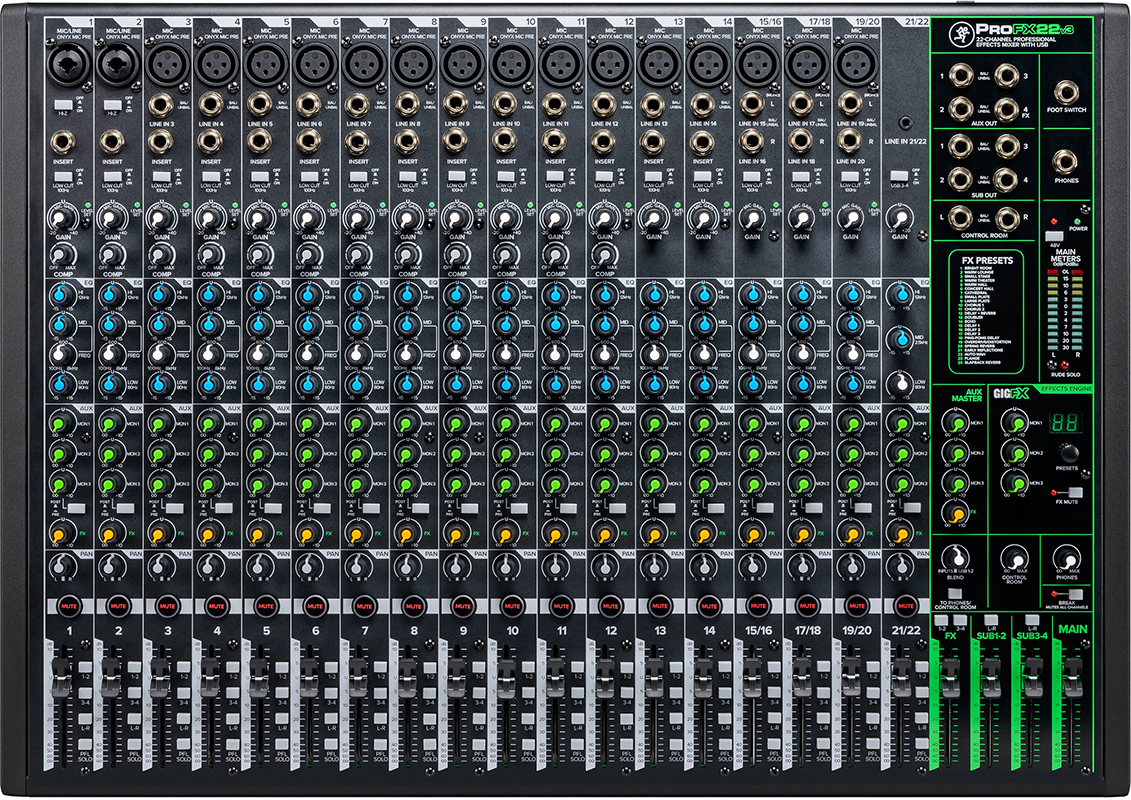Click the Phones level knob
Viewport: 1131px width, 800px height.
click(1066, 559)
